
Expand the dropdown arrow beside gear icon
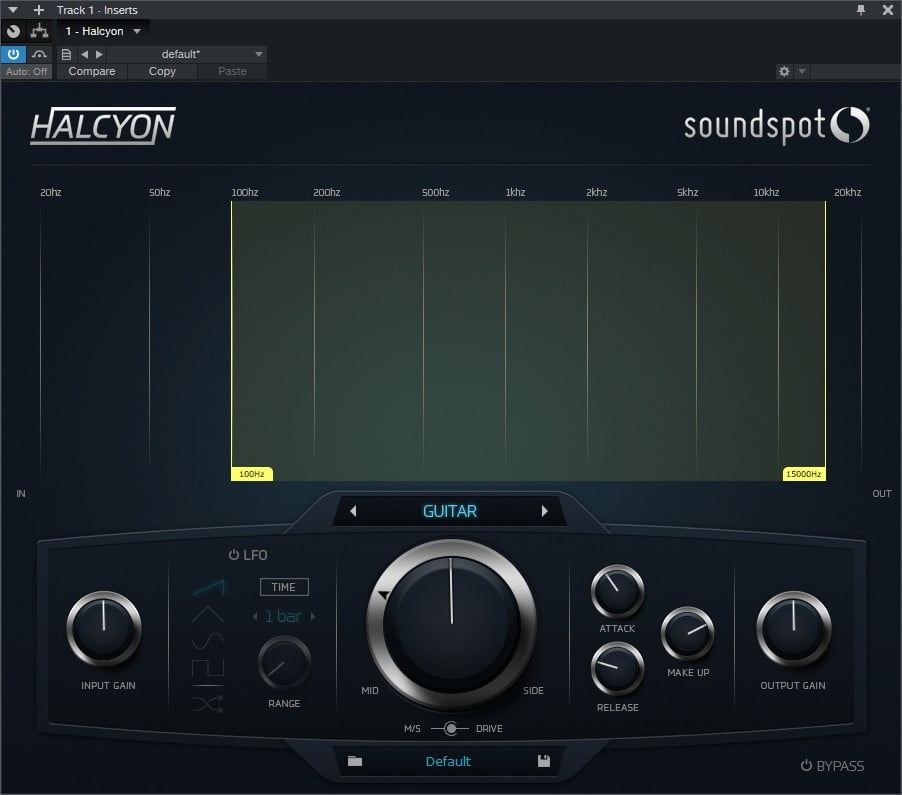pyautogui.click(x=802, y=71)
